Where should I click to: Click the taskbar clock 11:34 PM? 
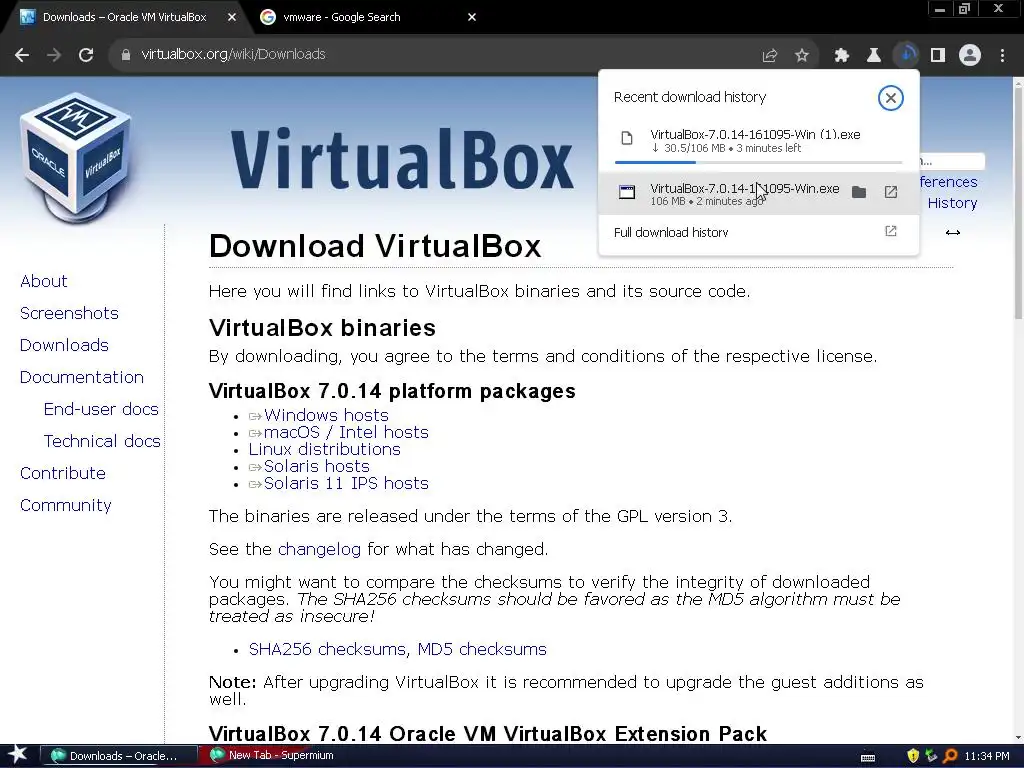[987, 756]
